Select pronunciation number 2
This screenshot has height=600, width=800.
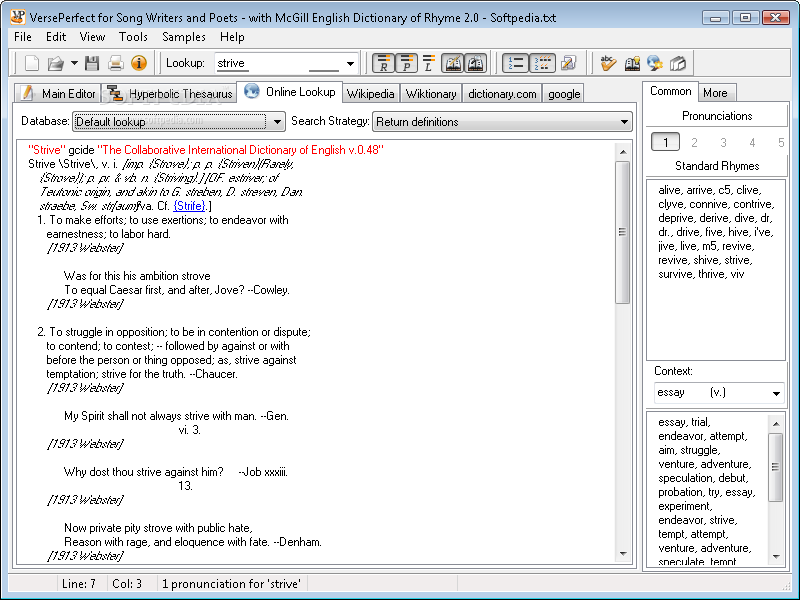click(694, 142)
